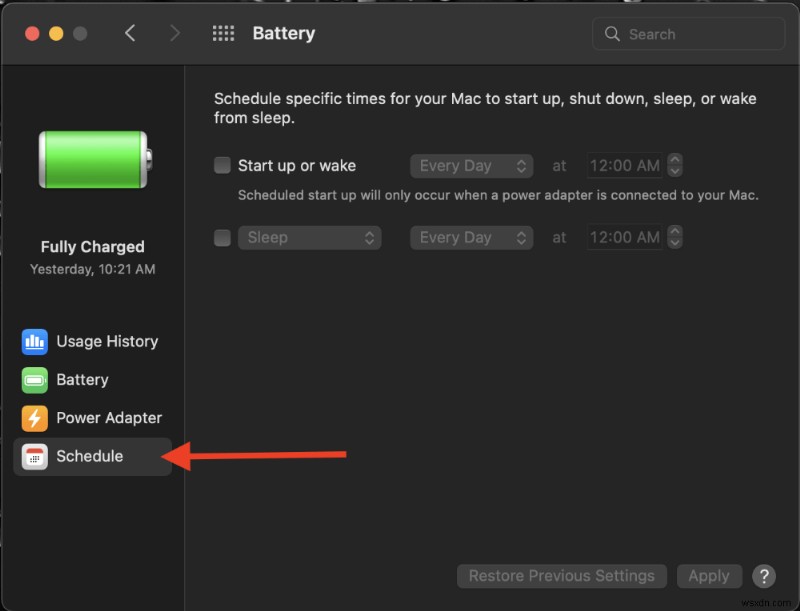Viewport: 800px width, 611px height.
Task: Click the help question mark icon
Action: [x=764, y=576]
